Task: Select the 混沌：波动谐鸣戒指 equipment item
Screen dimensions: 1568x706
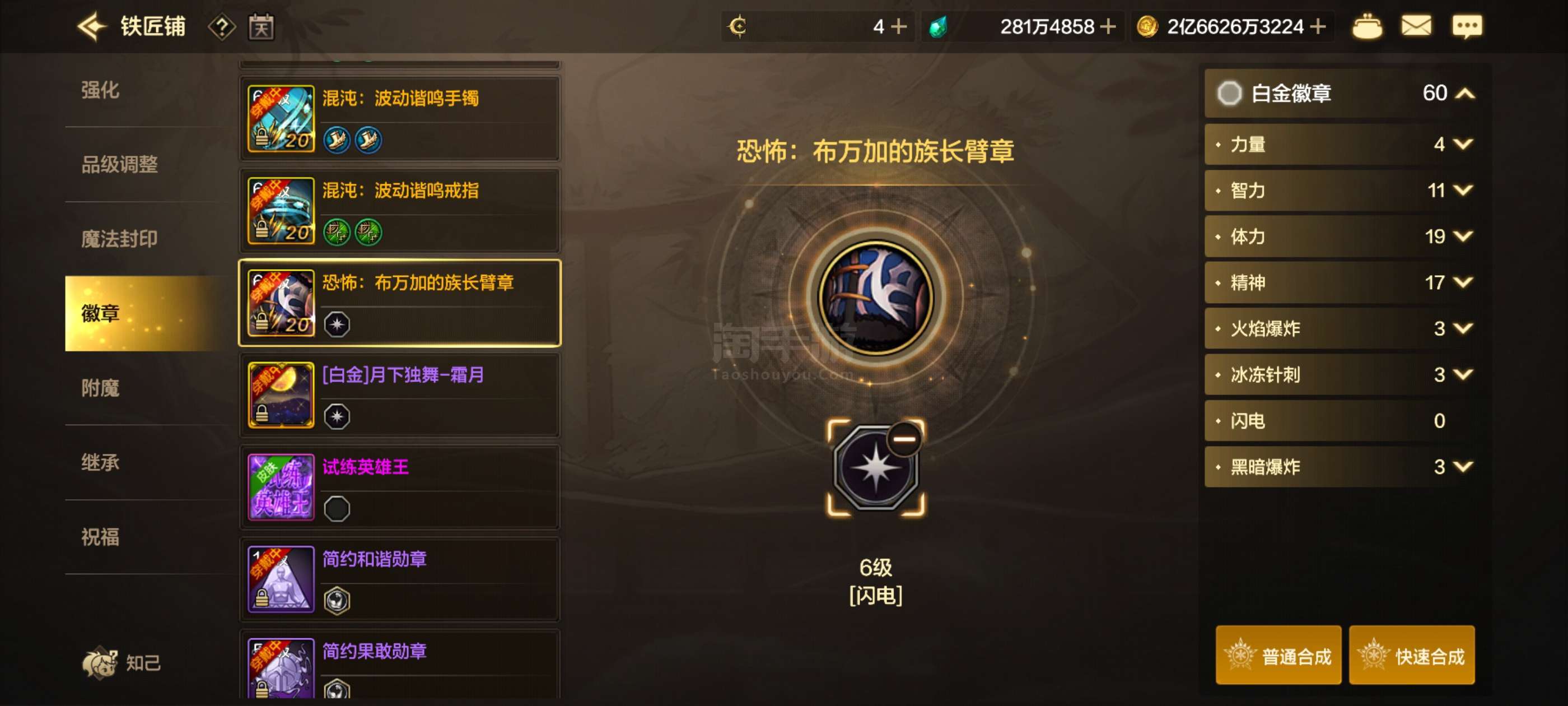Action: click(x=399, y=211)
